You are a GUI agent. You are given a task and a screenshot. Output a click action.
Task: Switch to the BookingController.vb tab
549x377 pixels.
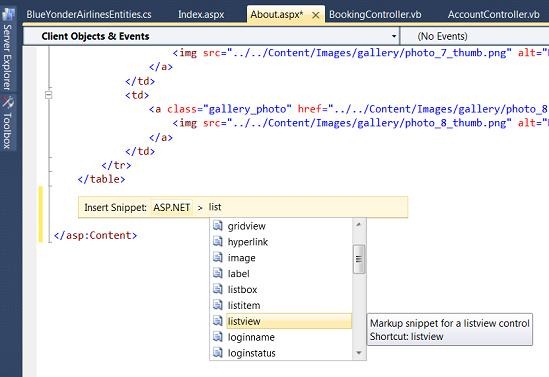pos(375,15)
